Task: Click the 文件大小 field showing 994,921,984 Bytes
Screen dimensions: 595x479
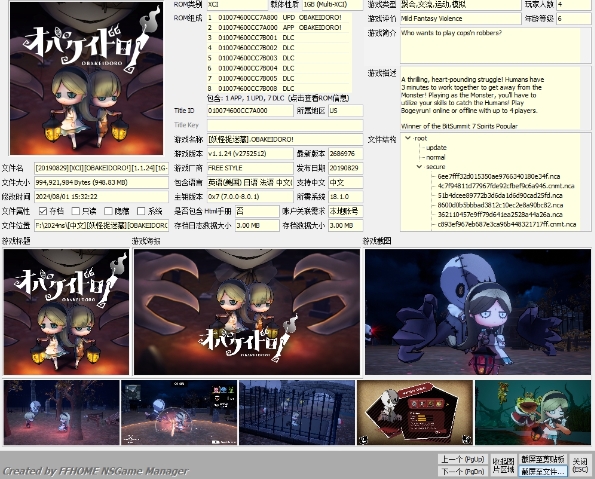Action: (x=101, y=183)
